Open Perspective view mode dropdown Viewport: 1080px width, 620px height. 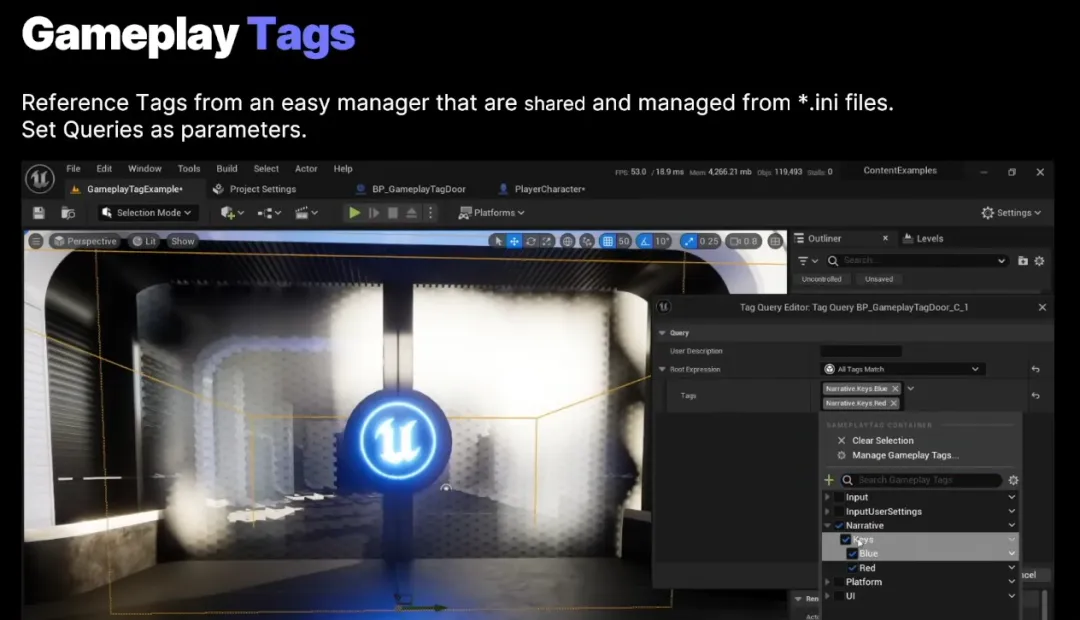(x=85, y=241)
